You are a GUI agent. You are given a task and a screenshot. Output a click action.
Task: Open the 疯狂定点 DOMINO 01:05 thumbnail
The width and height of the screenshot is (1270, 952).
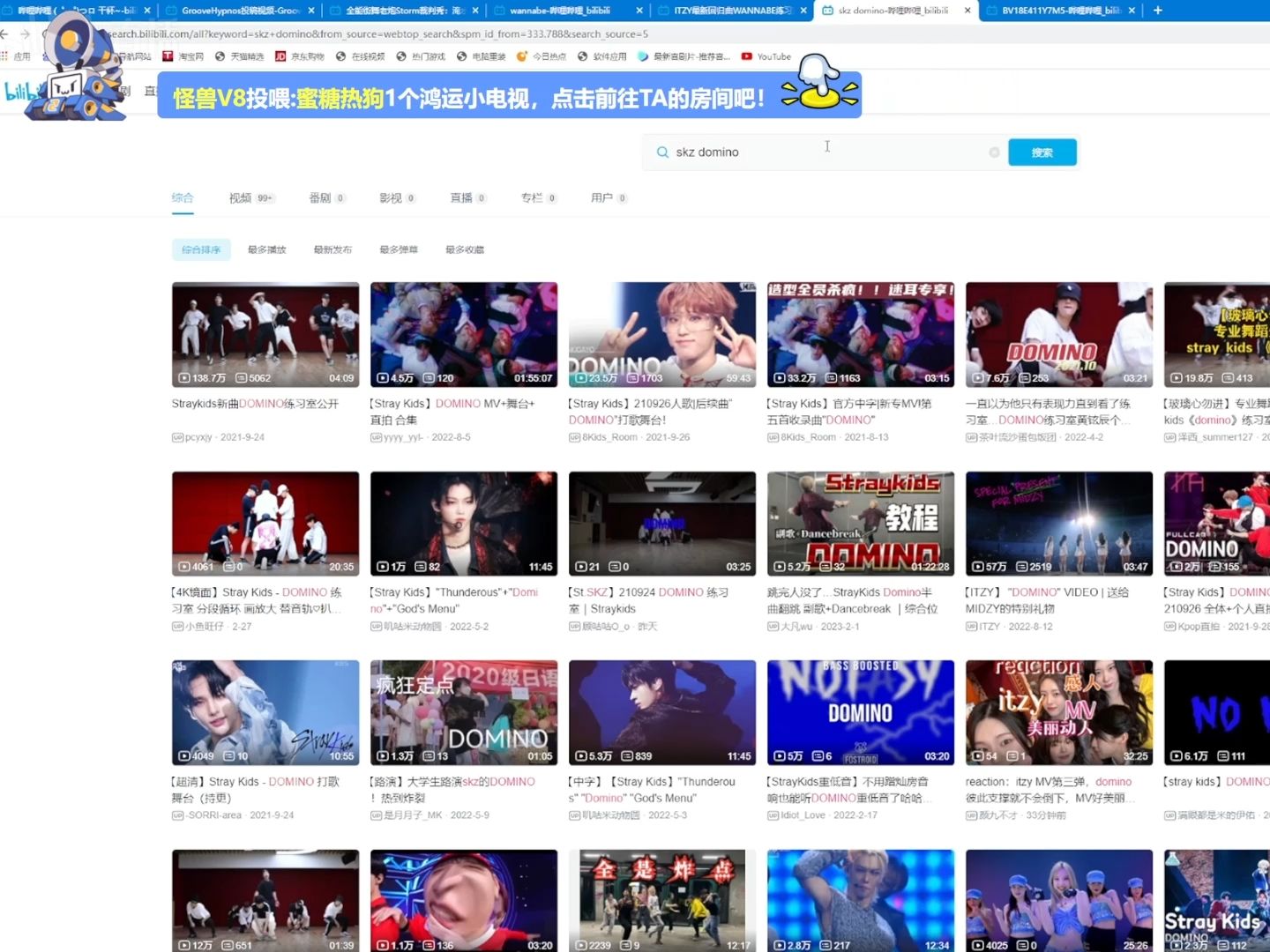click(464, 712)
